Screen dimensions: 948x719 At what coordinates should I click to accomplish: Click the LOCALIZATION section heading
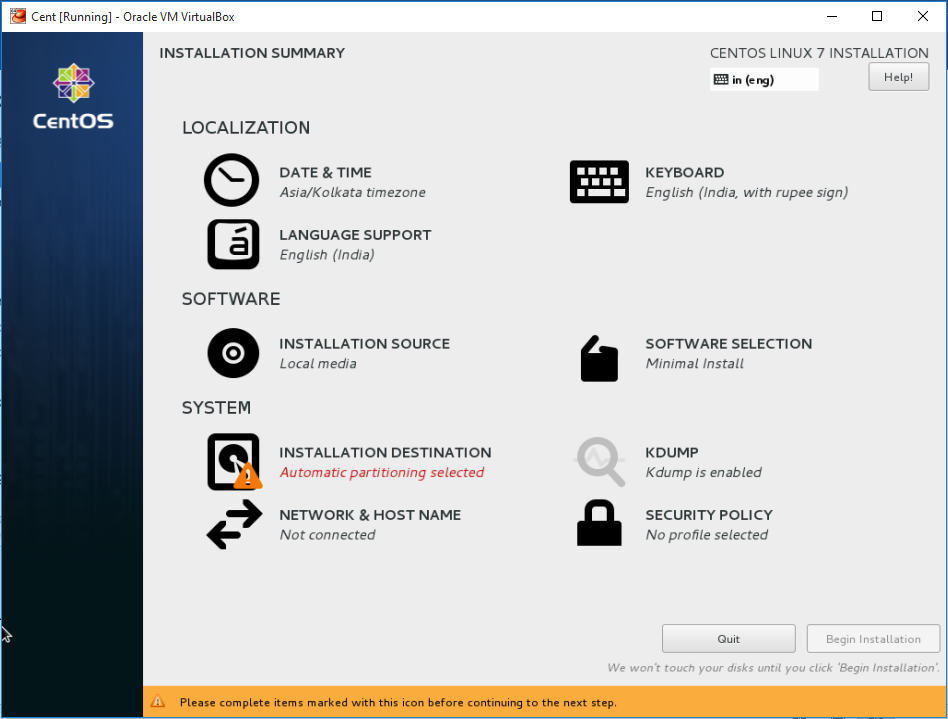tap(246, 128)
